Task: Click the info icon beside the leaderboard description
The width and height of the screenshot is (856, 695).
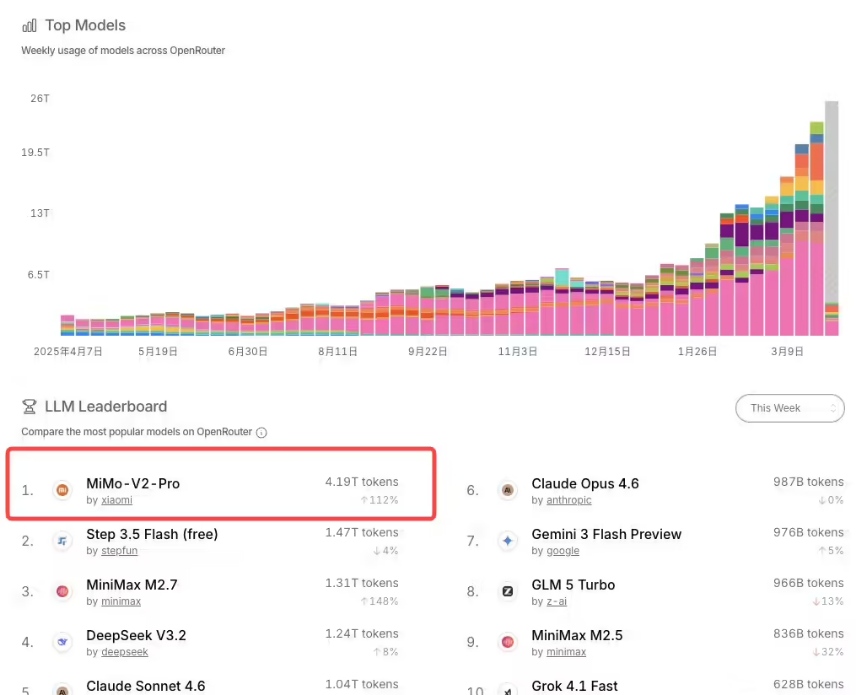Action: (x=261, y=432)
